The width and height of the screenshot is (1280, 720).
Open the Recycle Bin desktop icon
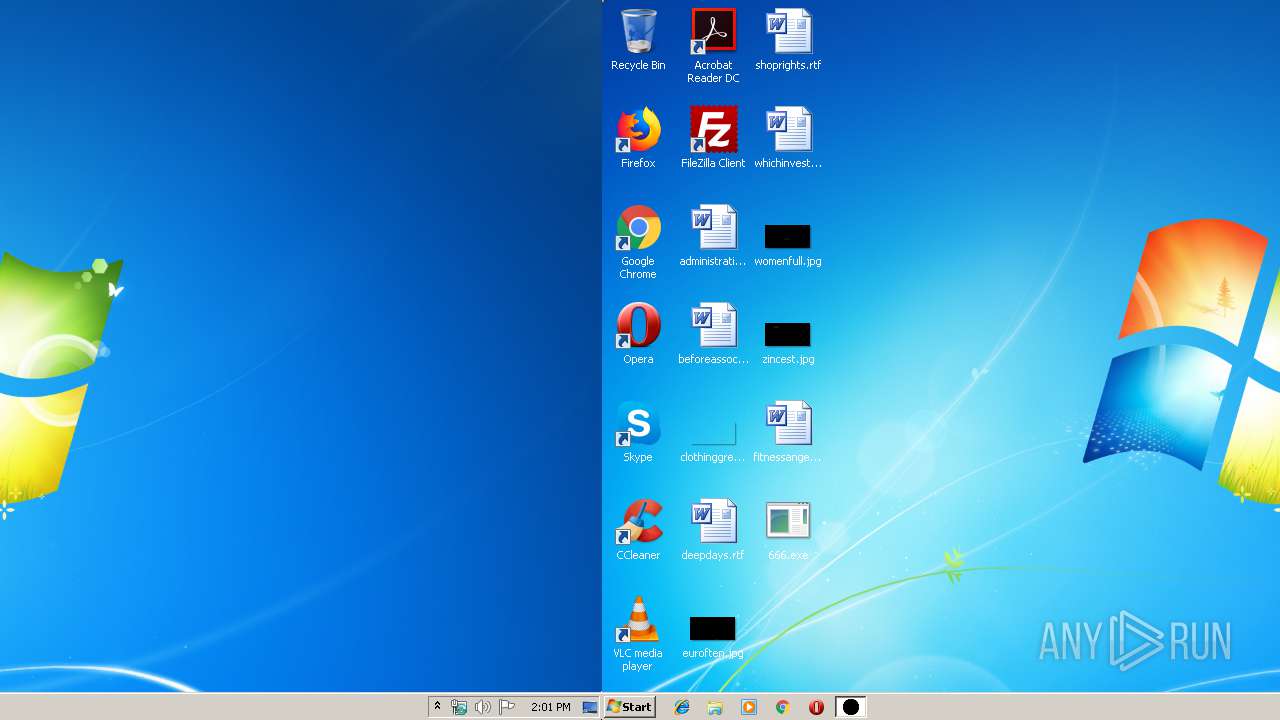(638, 40)
